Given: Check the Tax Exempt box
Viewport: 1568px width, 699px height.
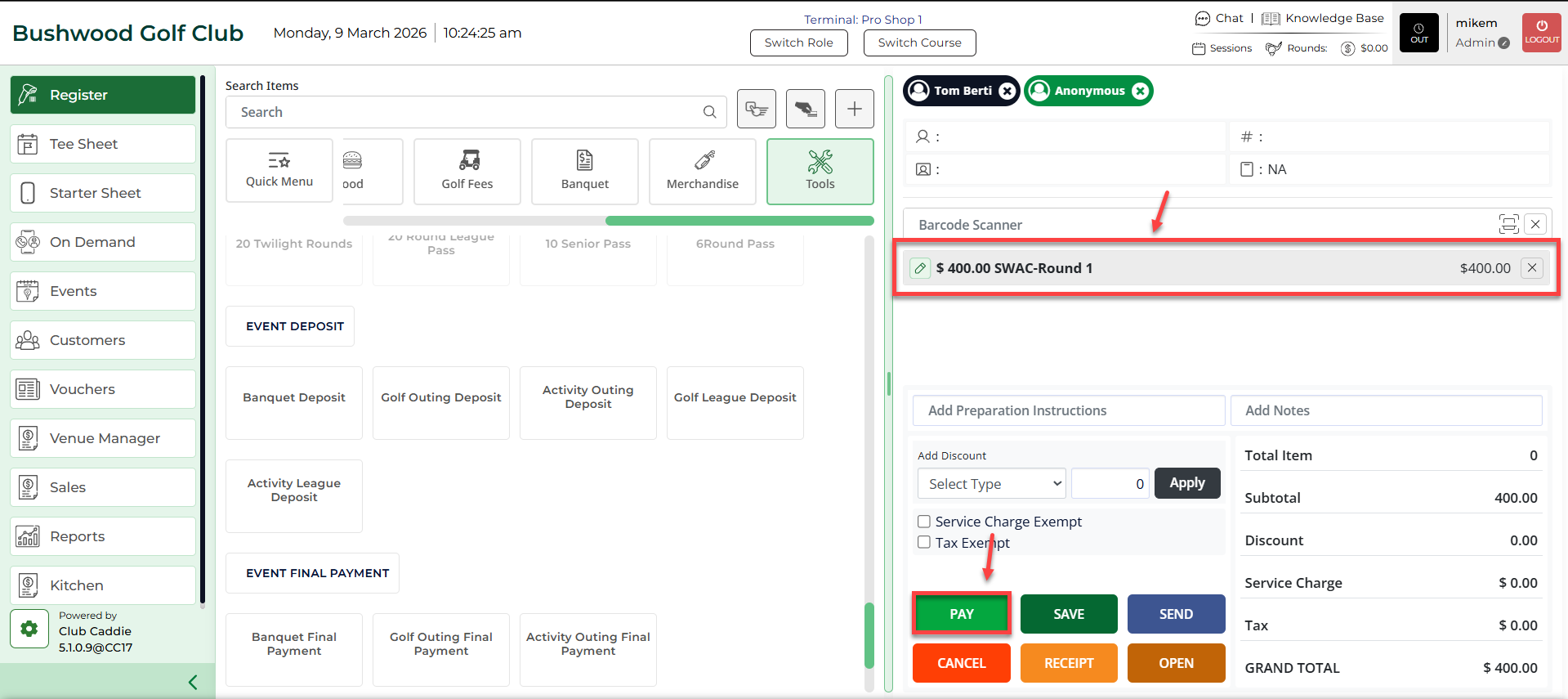Looking at the screenshot, I should point(924,542).
